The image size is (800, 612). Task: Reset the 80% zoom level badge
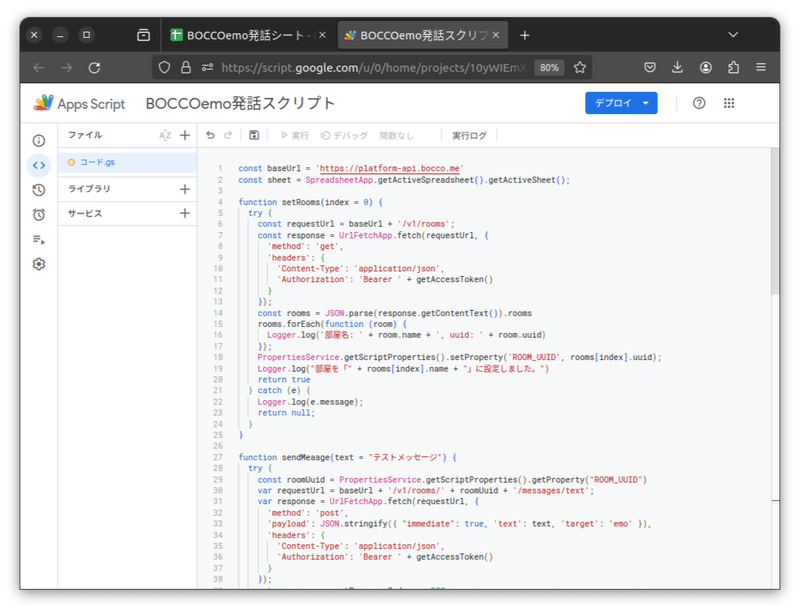pos(549,67)
